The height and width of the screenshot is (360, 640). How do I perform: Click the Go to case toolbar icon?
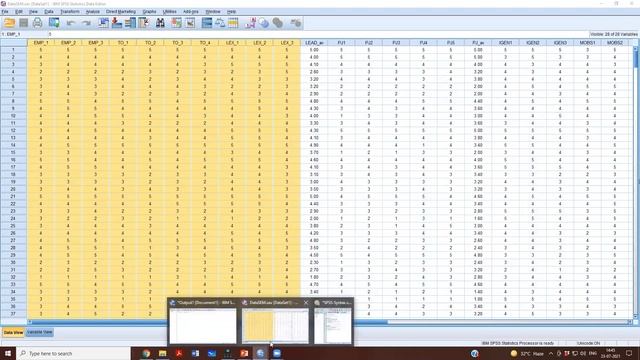coord(103,23)
